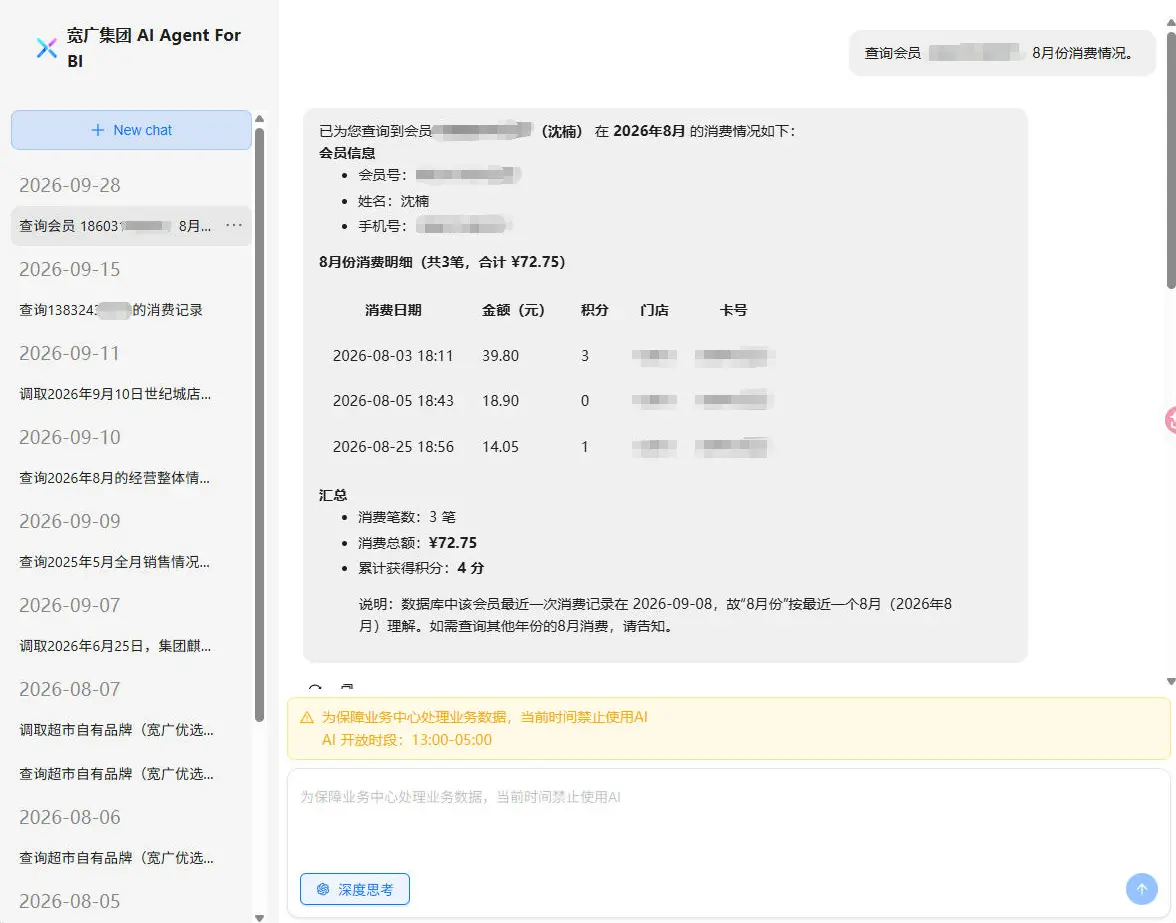The image size is (1176, 923).
Task: Click the amount cell 14.05
Action: coord(500,447)
